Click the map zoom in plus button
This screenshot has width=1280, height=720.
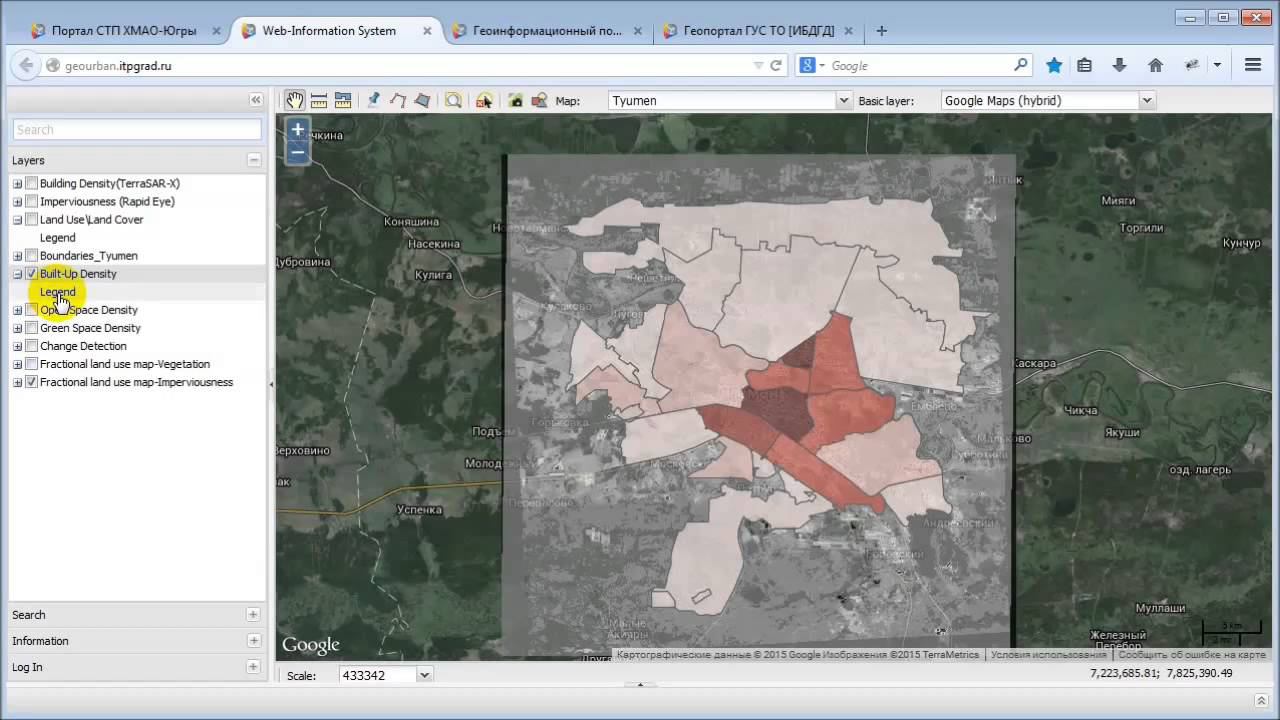297,130
